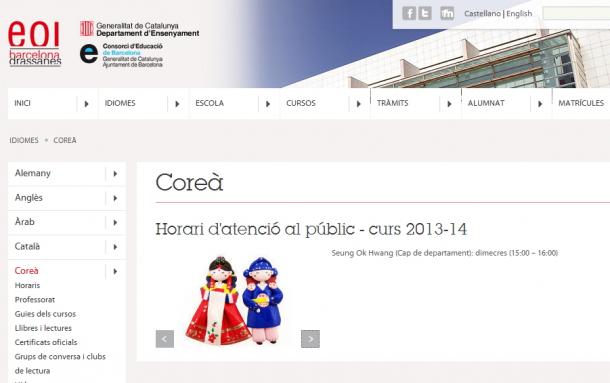Click the Moodle 'm' icon
The image size is (610, 383).
click(447, 13)
